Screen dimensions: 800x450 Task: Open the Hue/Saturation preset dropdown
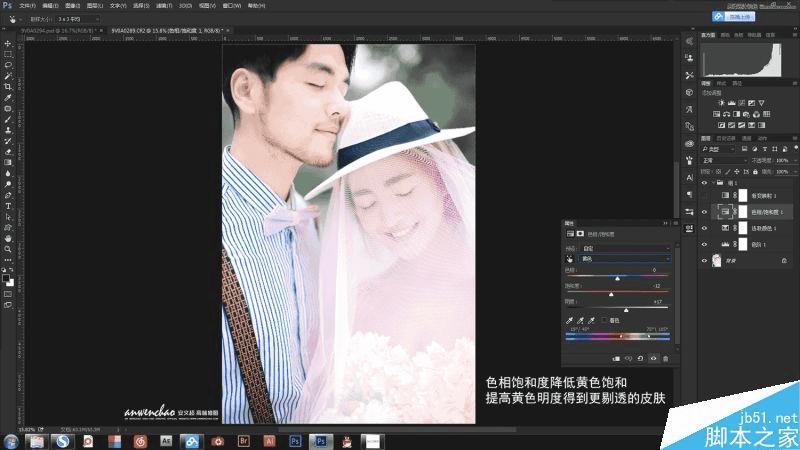[x=625, y=247]
